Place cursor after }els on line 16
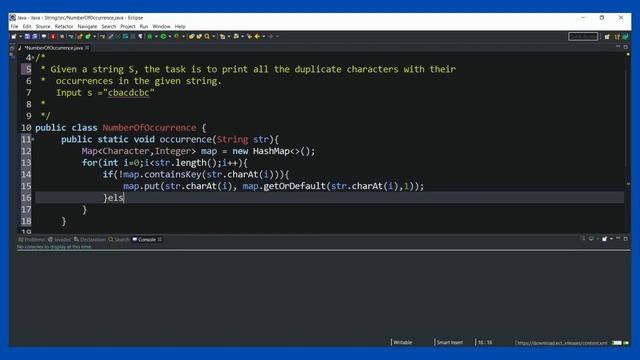Viewport: 640px width, 360px height. [x=124, y=198]
